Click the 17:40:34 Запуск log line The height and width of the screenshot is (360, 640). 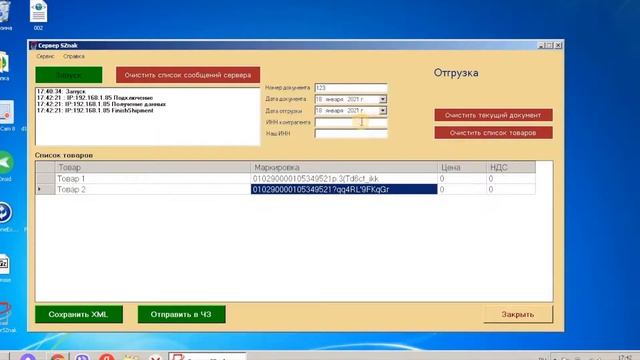click(x=61, y=92)
